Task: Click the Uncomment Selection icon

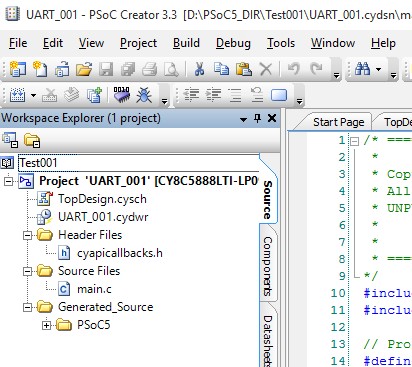Action: click(x=257, y=95)
